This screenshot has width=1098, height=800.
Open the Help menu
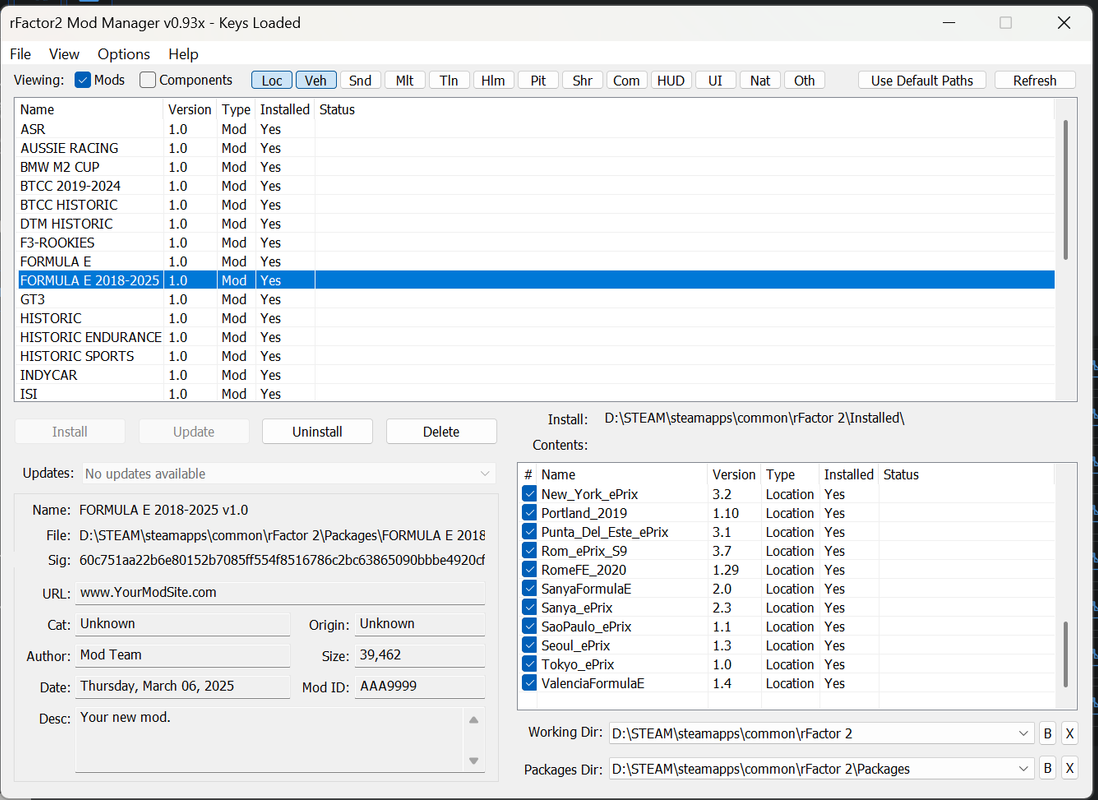pos(183,54)
